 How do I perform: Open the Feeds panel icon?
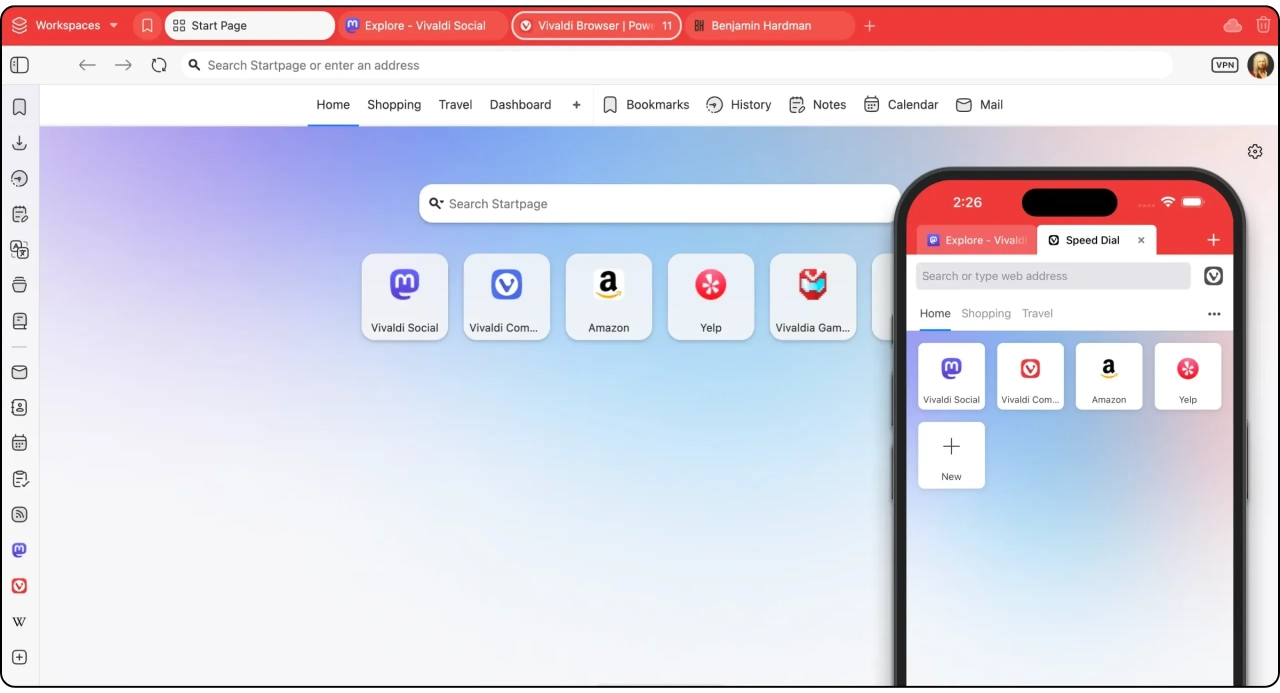pos(19,515)
